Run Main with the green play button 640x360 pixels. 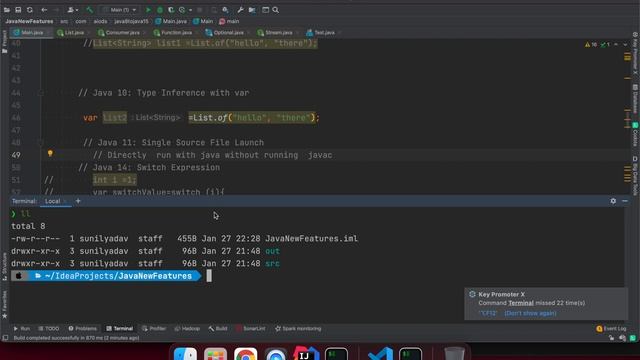(148, 10)
